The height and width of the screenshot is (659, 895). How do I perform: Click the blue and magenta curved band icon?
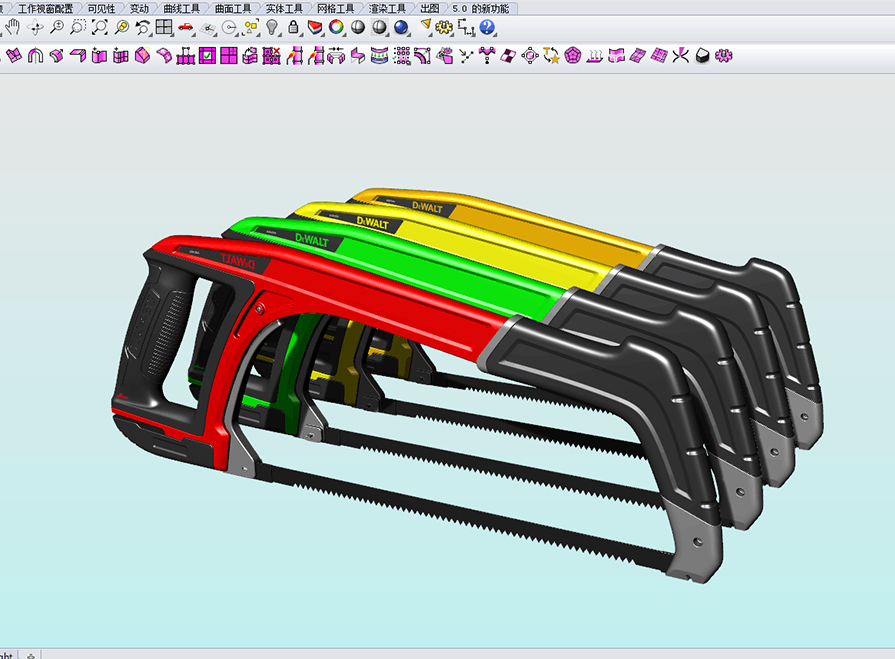coord(380,56)
